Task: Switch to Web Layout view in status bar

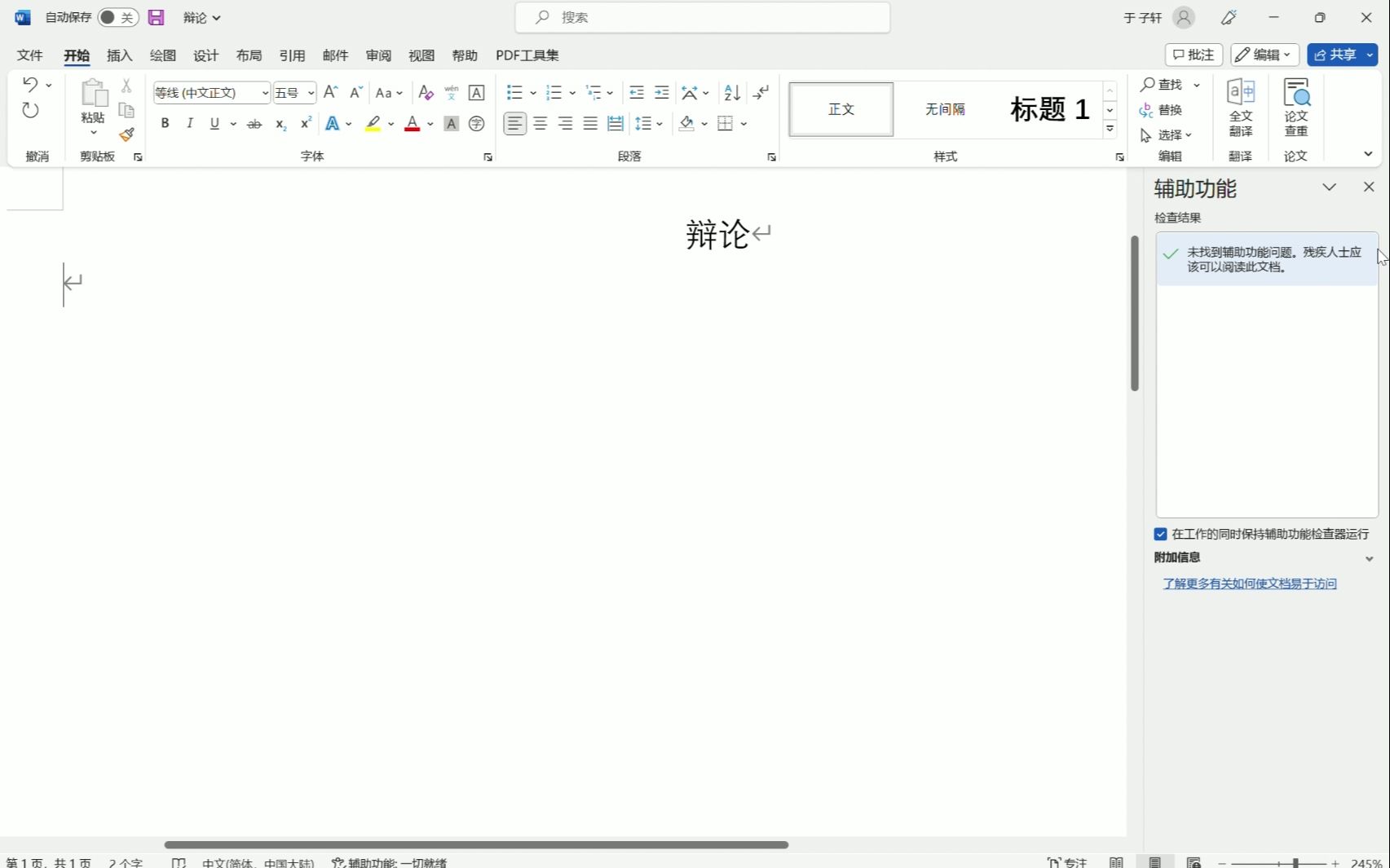Action: (1194, 862)
